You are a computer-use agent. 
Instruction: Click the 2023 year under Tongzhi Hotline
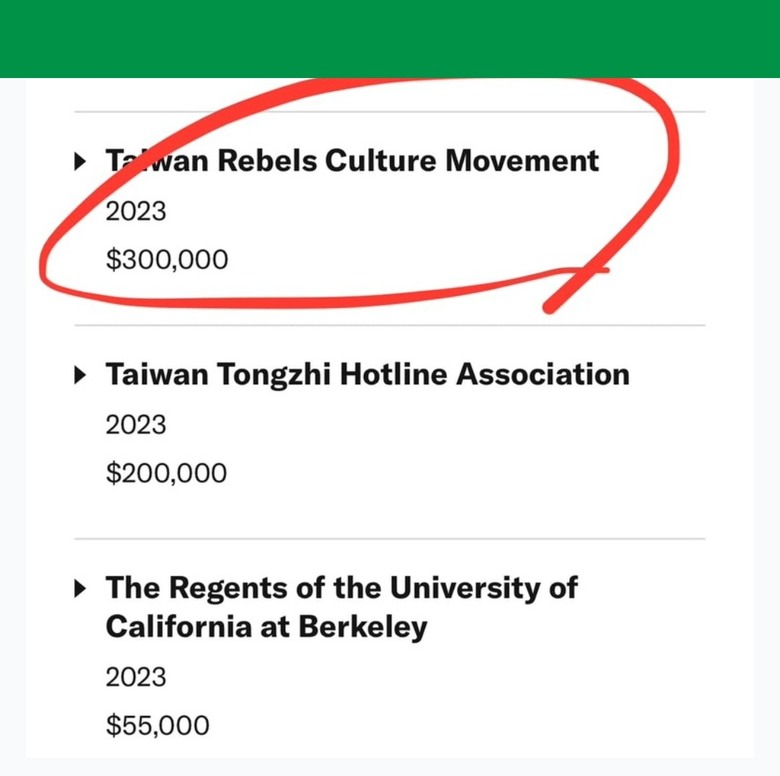pyautogui.click(x=136, y=425)
